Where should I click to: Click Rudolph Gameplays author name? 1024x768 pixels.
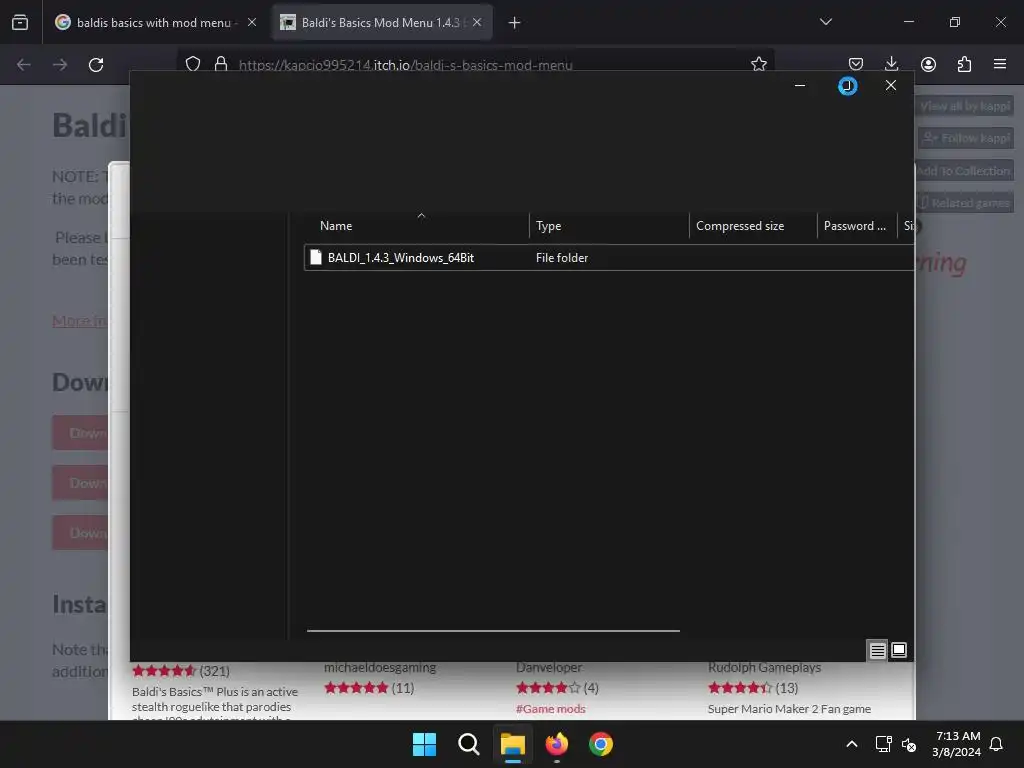(x=764, y=667)
